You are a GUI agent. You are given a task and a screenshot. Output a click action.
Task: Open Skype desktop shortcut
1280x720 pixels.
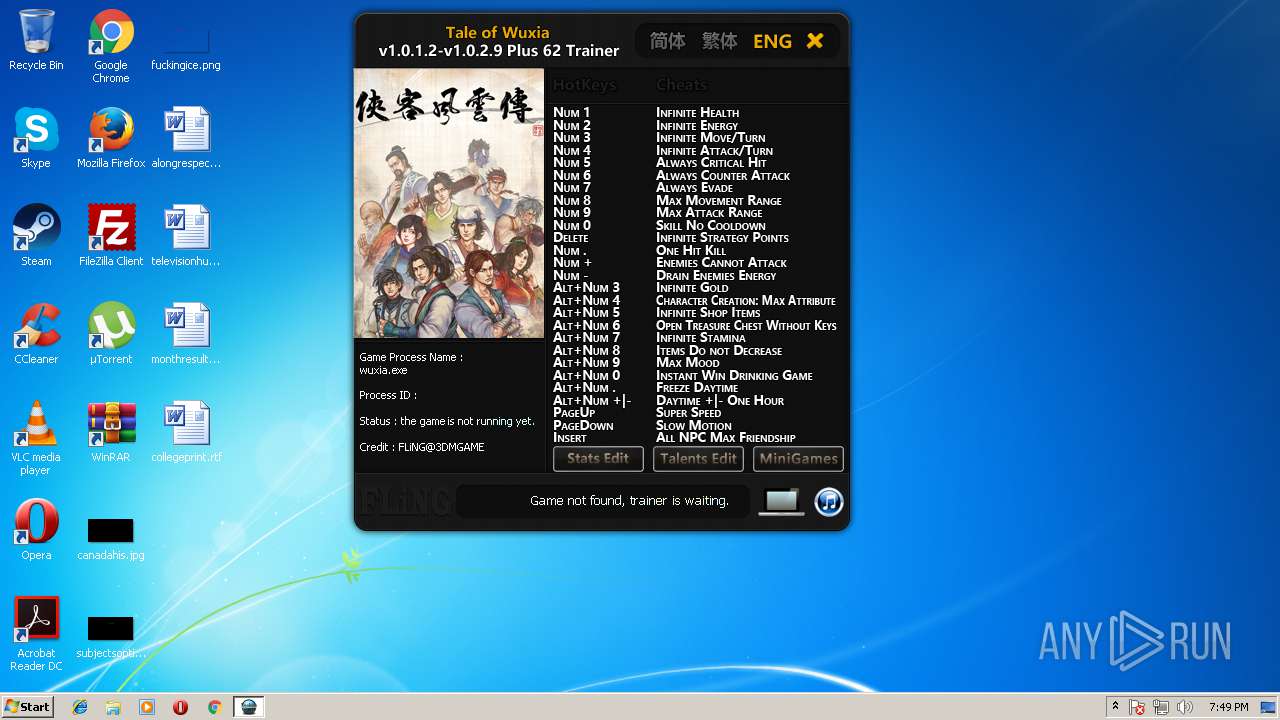[36, 138]
